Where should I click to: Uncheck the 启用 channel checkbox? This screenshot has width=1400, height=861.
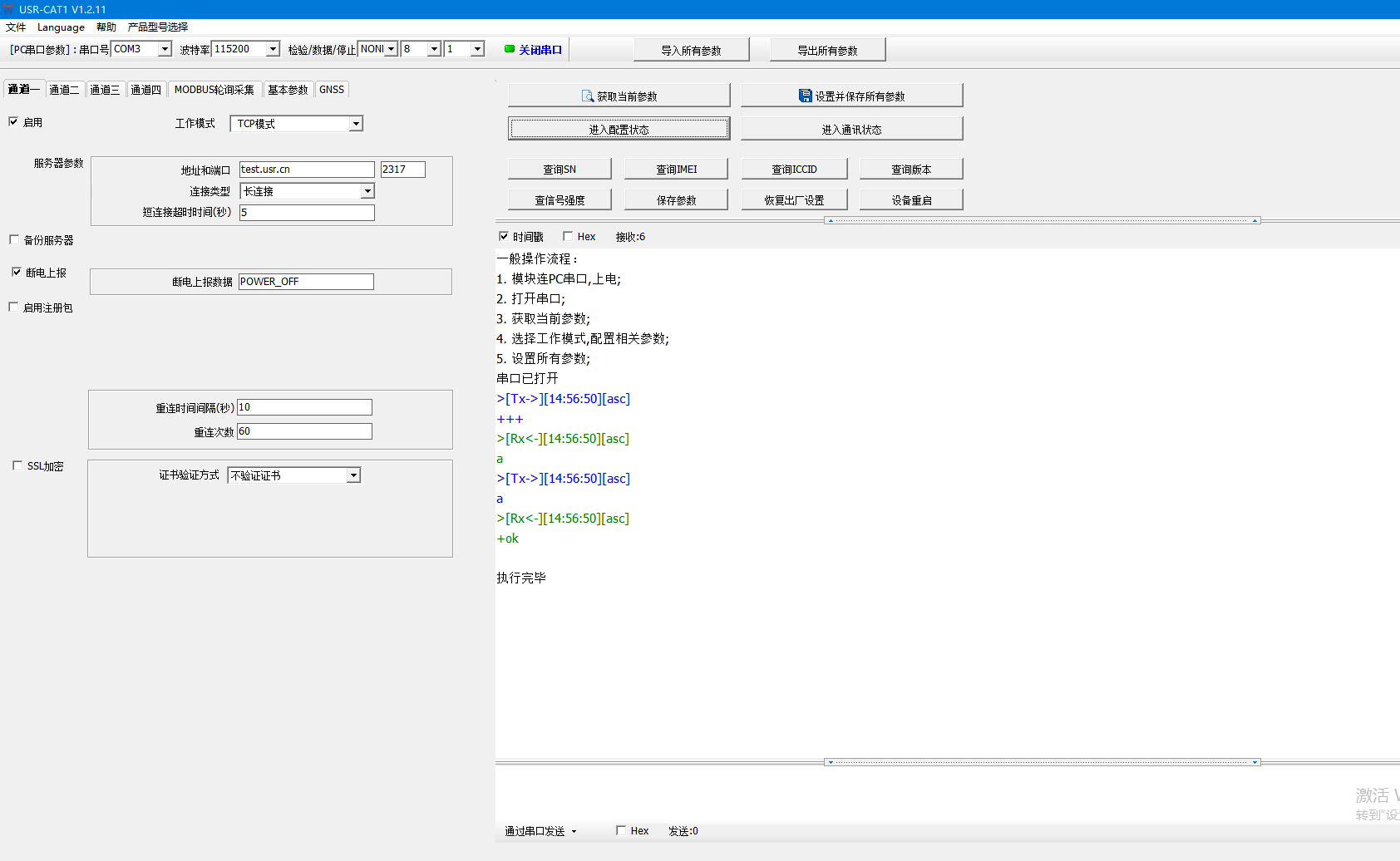click(13, 121)
